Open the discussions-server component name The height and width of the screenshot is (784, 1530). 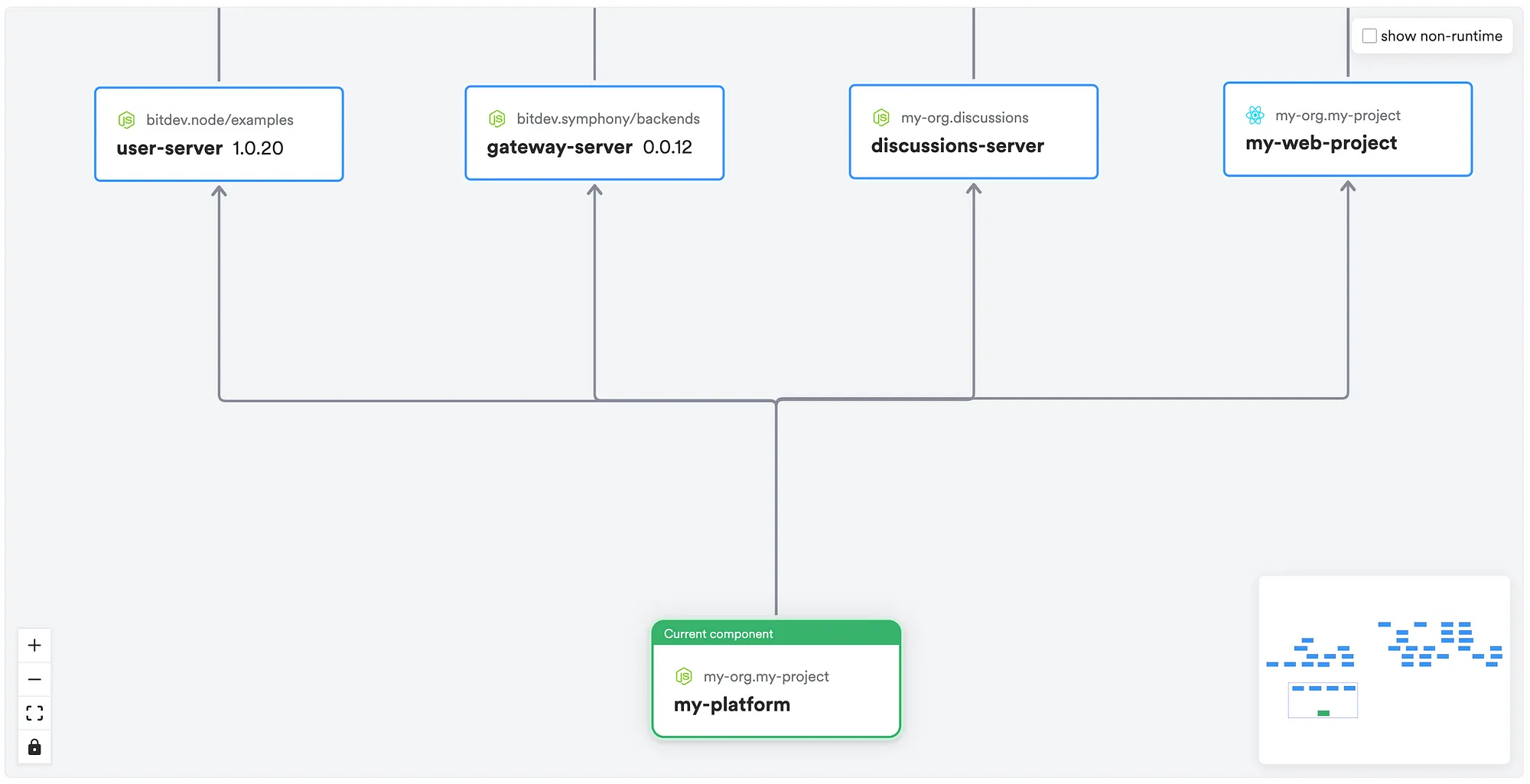point(958,145)
